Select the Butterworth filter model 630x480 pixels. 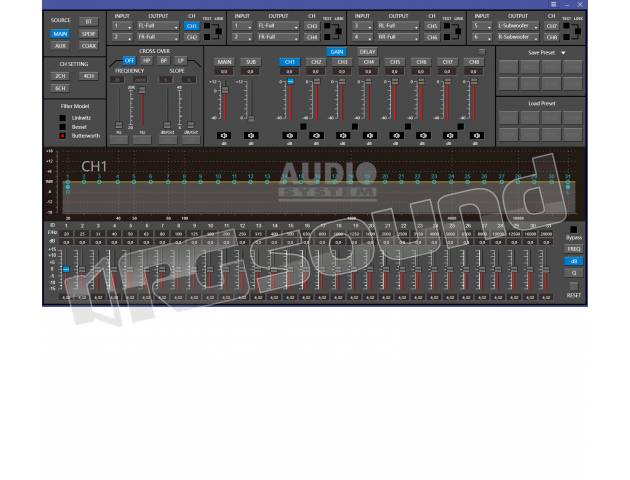point(62,136)
